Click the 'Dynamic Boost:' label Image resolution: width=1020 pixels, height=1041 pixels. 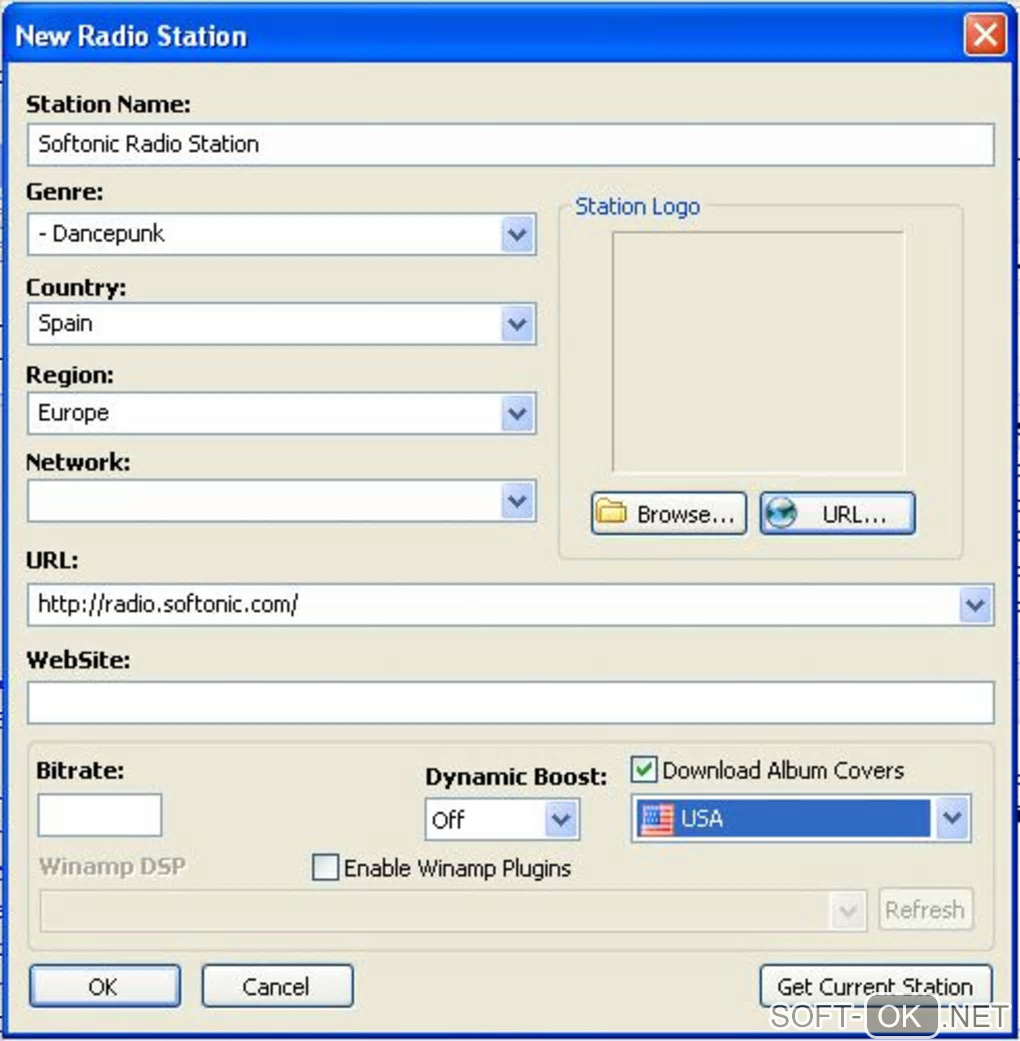tap(516, 776)
